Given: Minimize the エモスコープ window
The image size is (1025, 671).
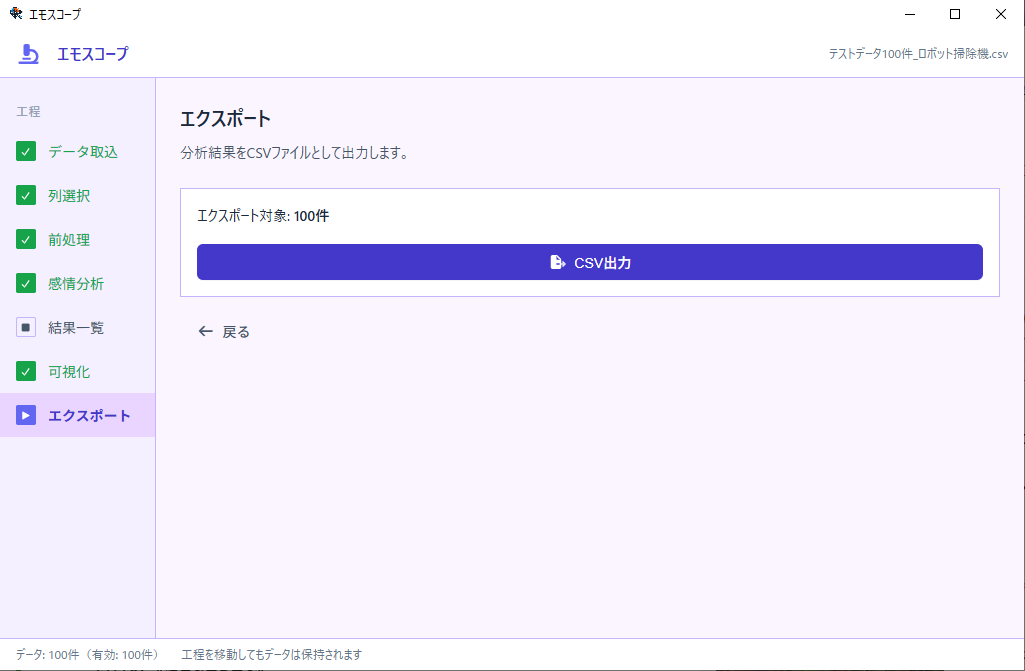Looking at the screenshot, I should tap(909, 14).
